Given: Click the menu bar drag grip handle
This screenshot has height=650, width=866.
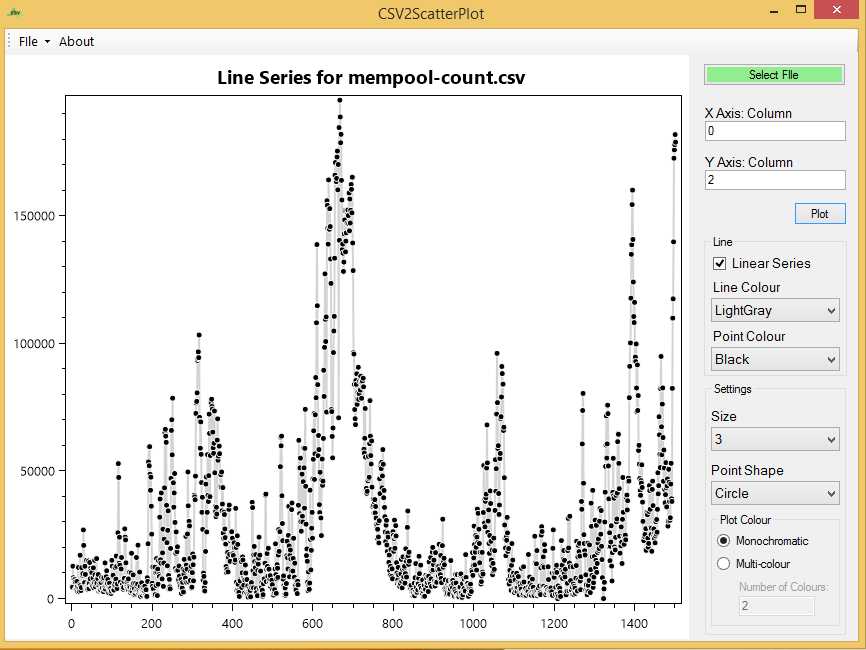Looking at the screenshot, I should [10, 41].
